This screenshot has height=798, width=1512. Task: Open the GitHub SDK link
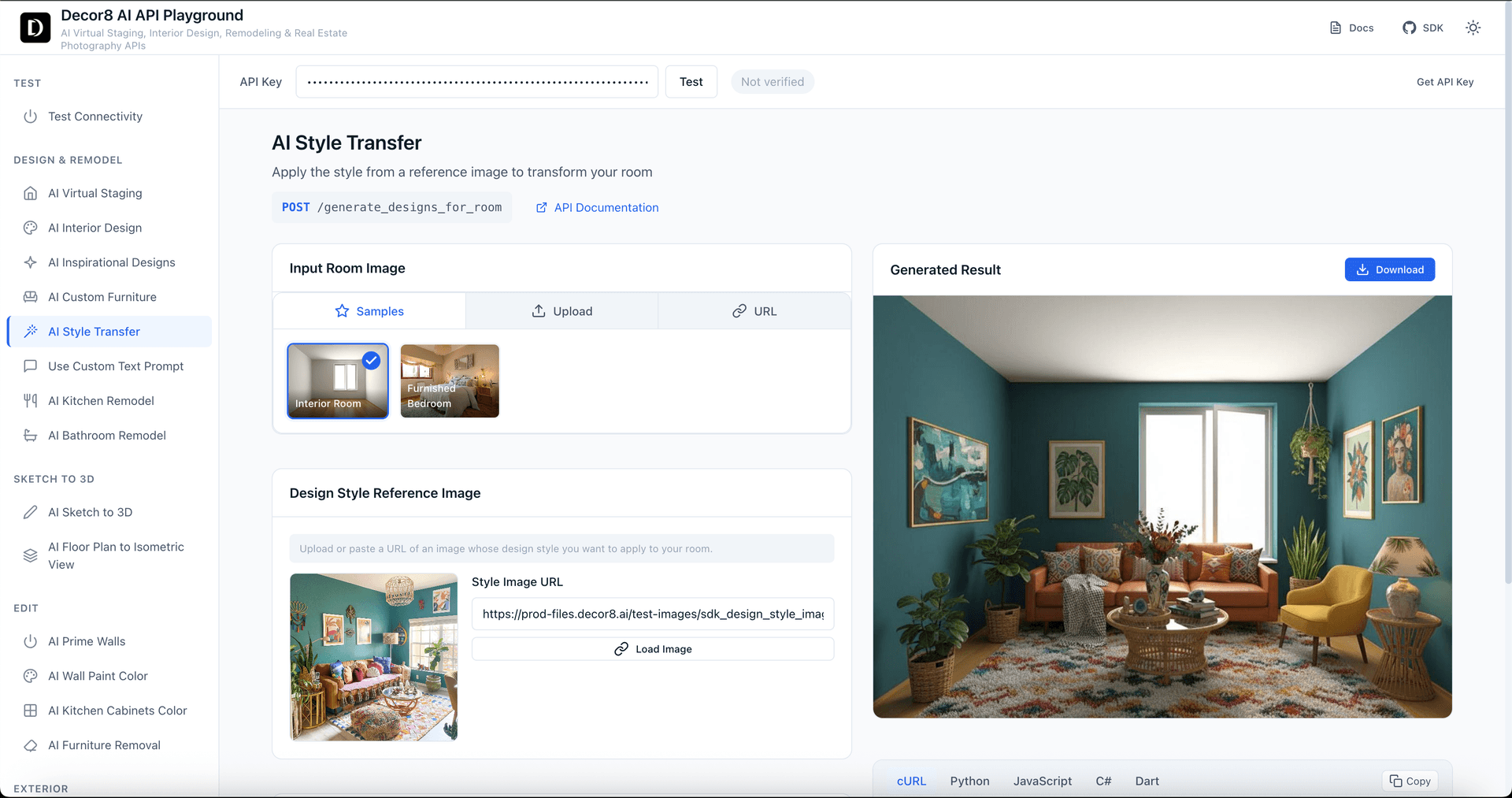tap(1422, 28)
